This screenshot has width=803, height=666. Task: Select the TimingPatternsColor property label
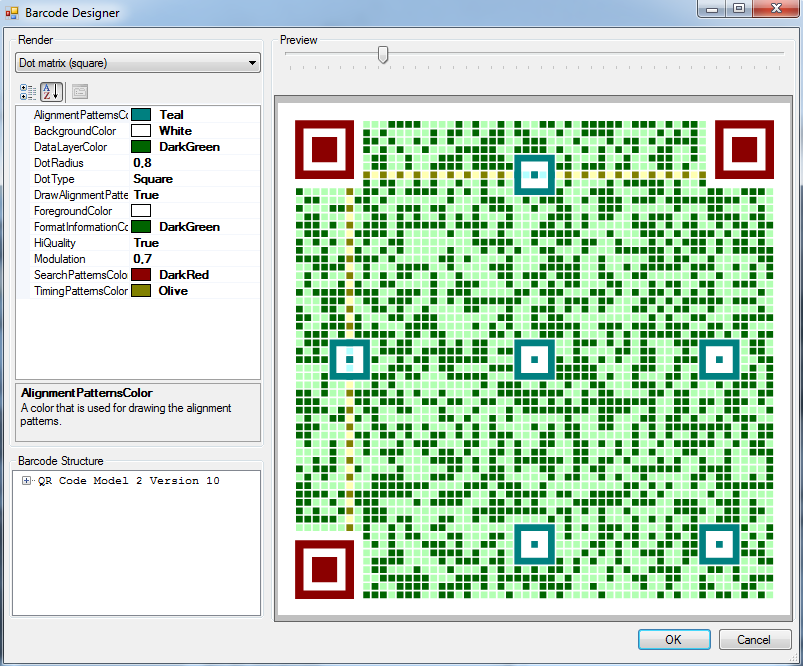click(x=81, y=291)
